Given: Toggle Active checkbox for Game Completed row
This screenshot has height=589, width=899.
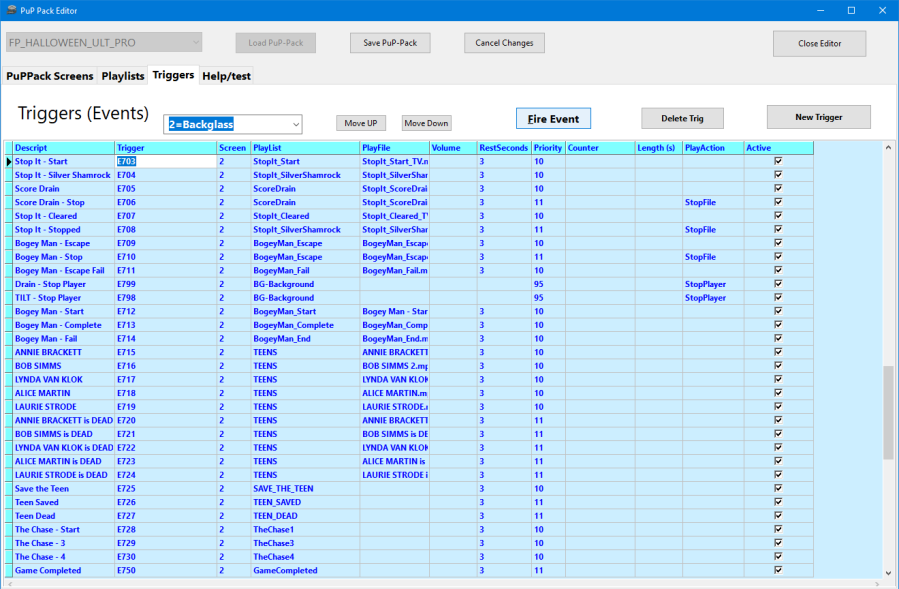Looking at the screenshot, I should (x=778, y=570).
